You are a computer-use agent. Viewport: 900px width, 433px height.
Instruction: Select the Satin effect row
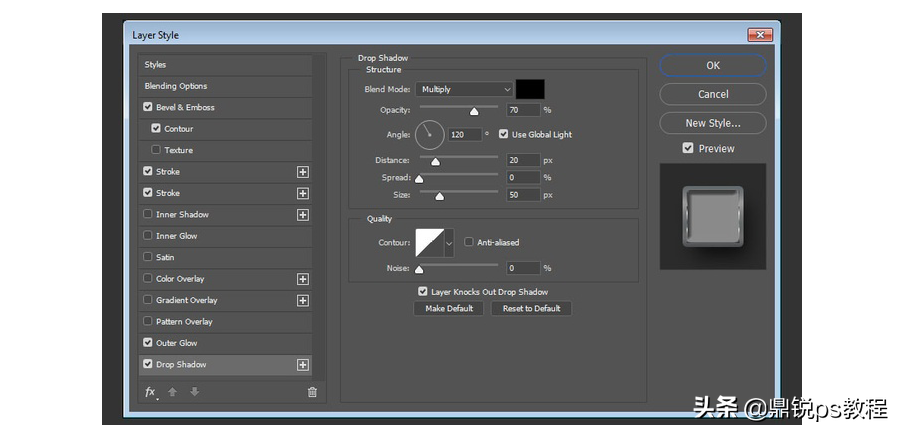tap(225, 257)
